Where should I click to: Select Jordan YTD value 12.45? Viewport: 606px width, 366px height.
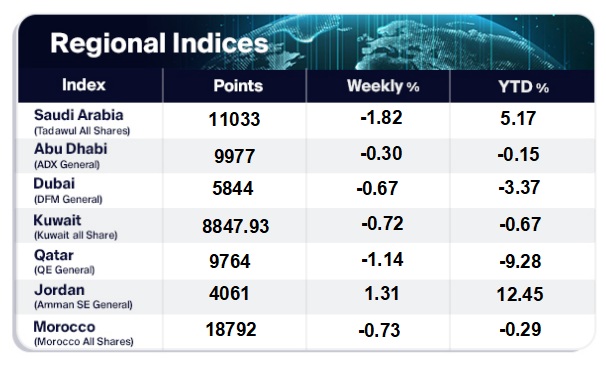point(520,294)
